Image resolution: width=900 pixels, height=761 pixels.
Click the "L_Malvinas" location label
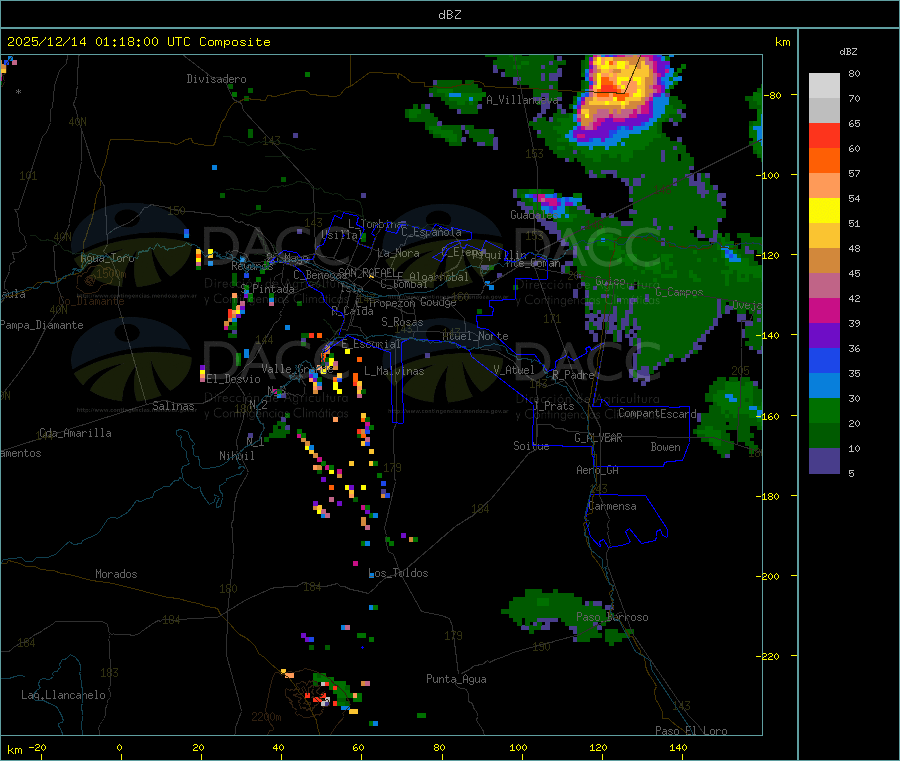point(394,371)
